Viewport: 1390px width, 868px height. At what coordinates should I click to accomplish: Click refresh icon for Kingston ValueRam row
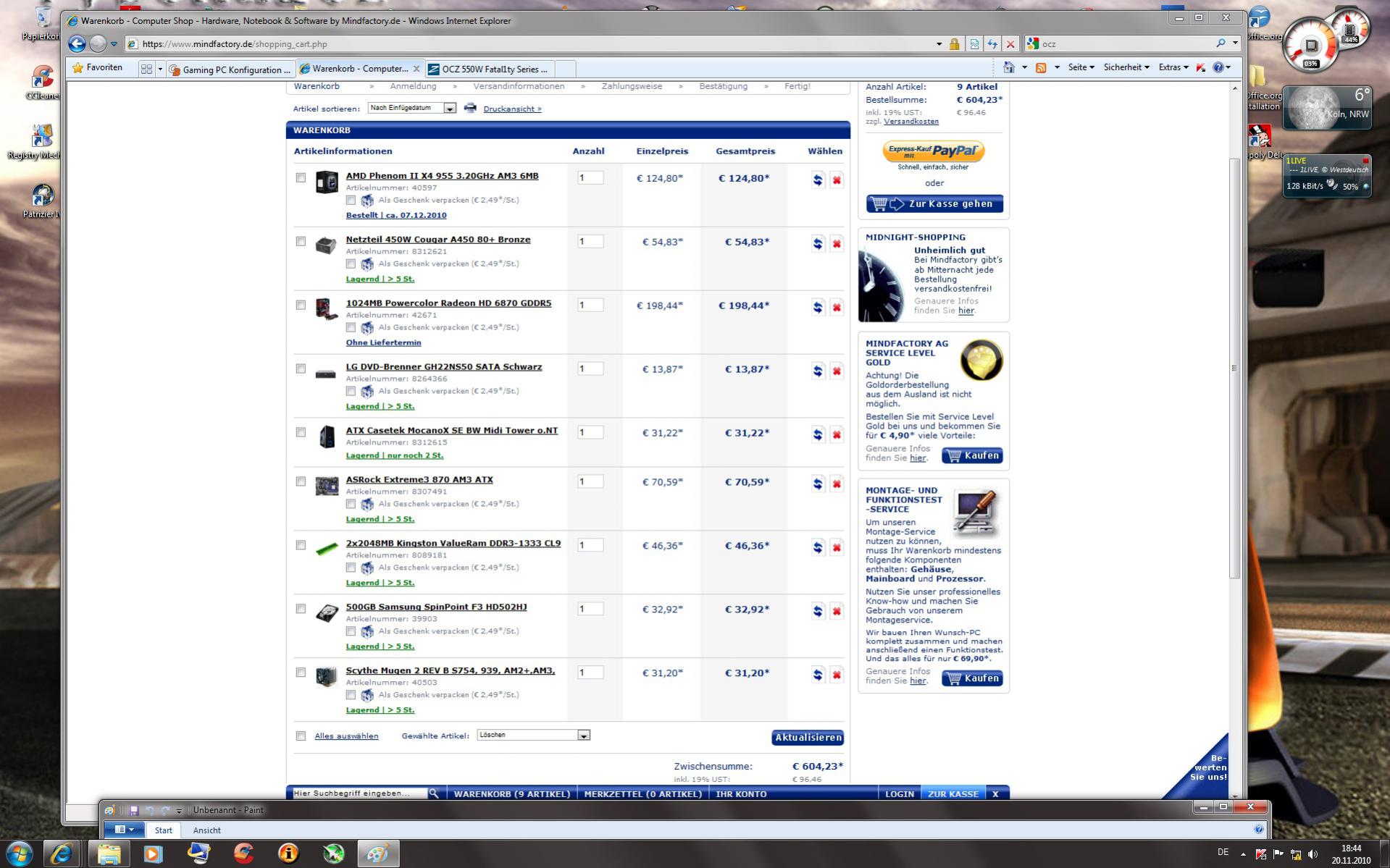[x=818, y=548]
